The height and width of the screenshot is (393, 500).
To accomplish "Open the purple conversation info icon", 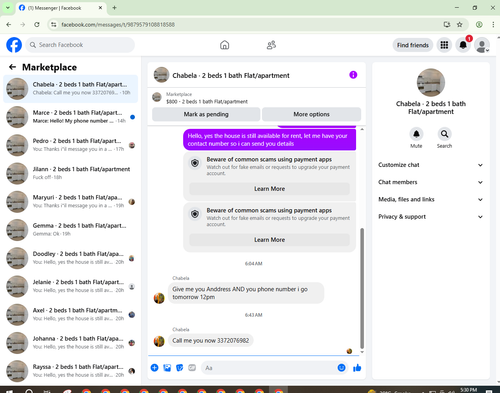I will click(353, 75).
